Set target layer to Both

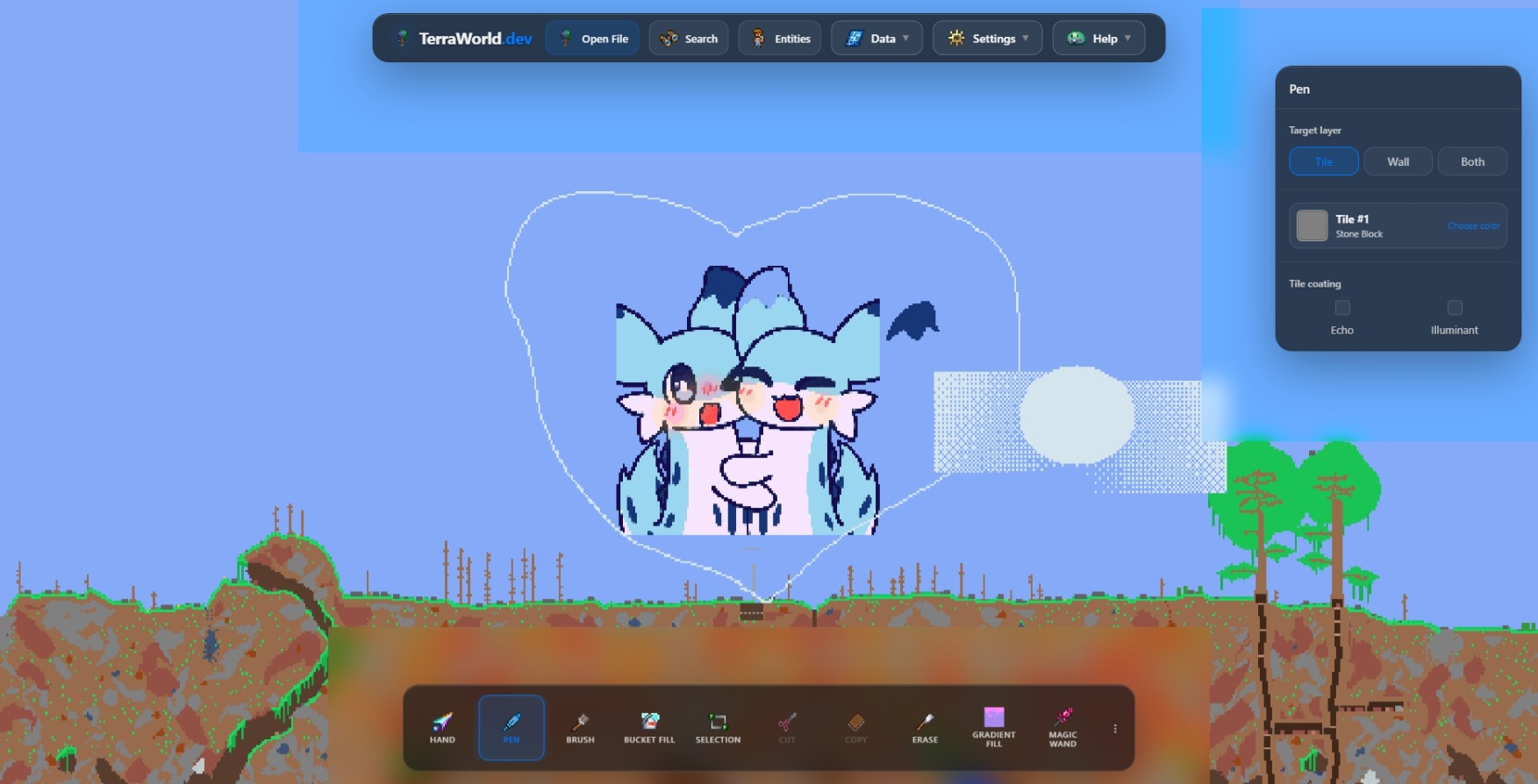click(1472, 161)
